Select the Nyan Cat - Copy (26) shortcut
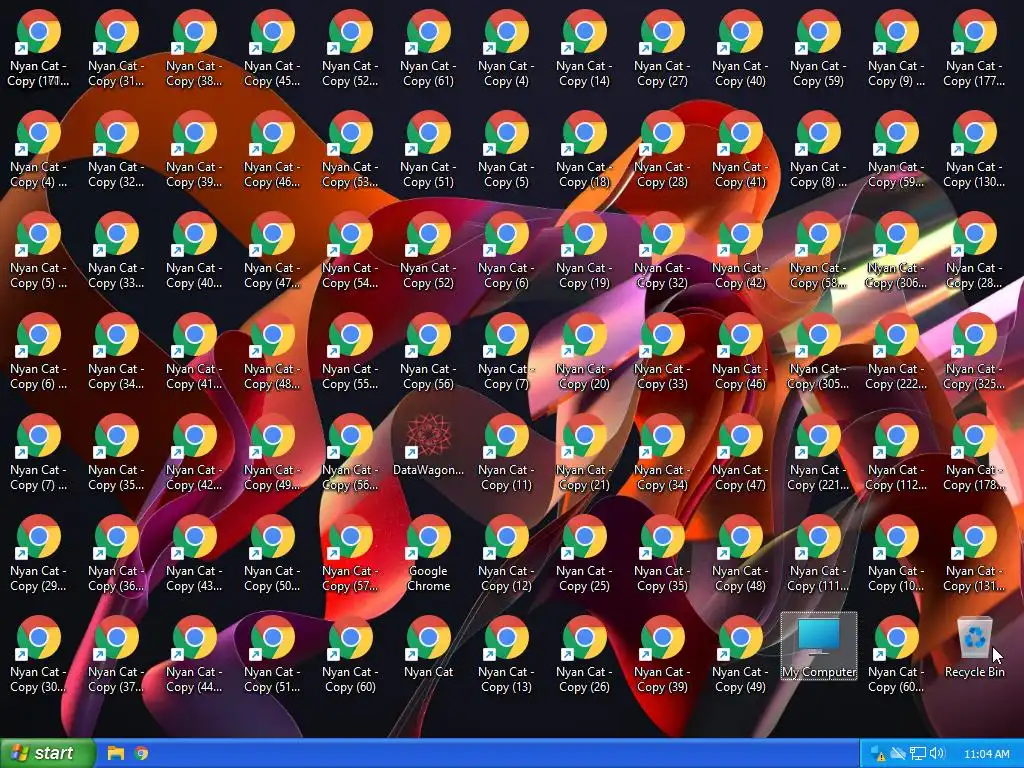Viewport: 1024px width, 768px height. tap(584, 654)
